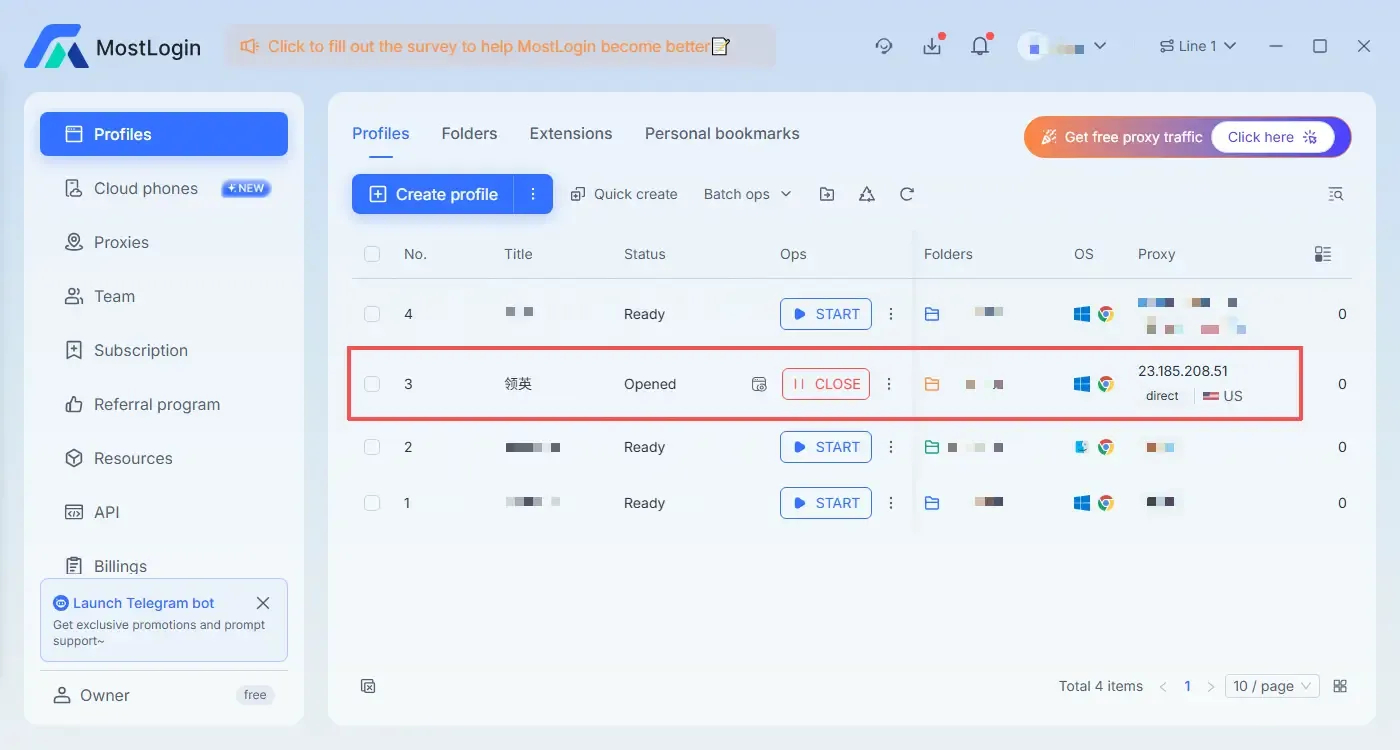The image size is (1400, 750).
Task: Select the checkbox for profile 3
Action: 372,383
